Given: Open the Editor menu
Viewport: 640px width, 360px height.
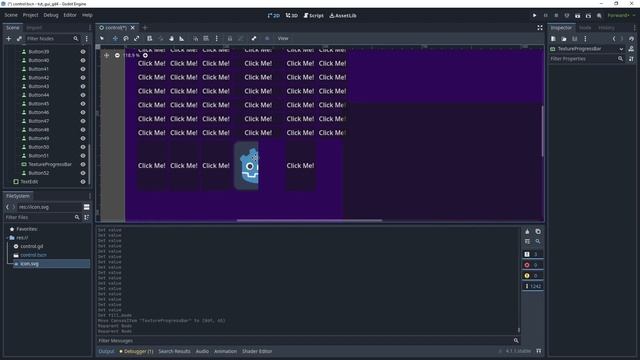Looking at the screenshot, I should click(x=70, y=15).
